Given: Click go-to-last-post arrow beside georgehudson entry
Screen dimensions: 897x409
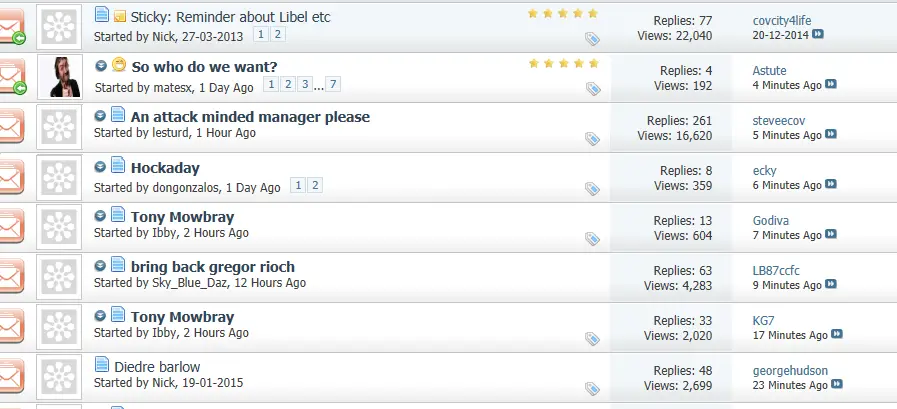Looking at the screenshot, I should [836, 384].
